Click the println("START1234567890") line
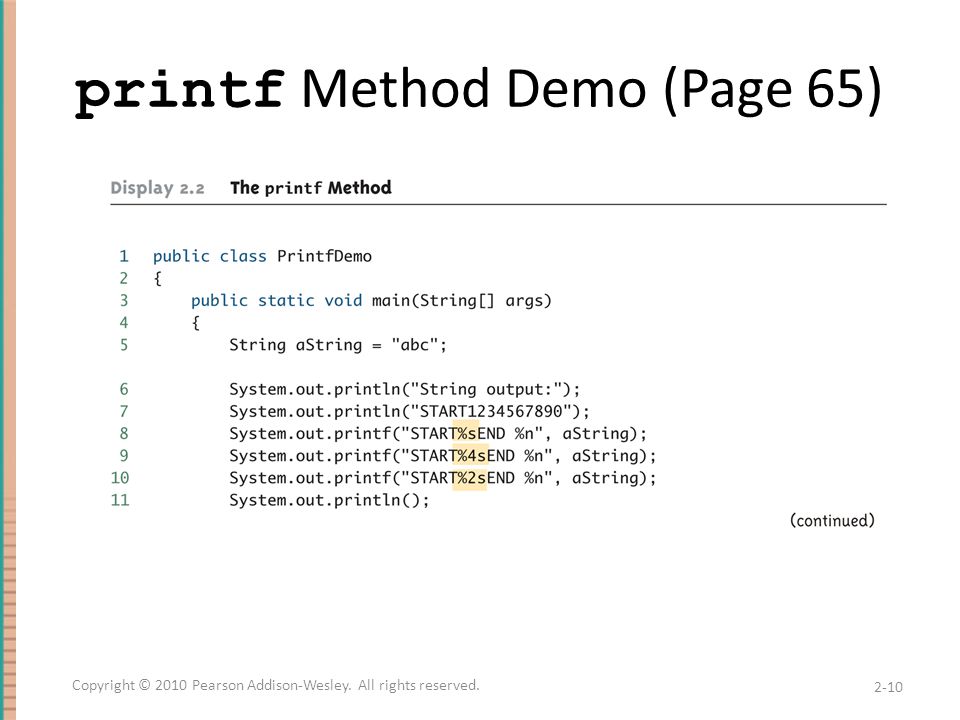 point(409,411)
